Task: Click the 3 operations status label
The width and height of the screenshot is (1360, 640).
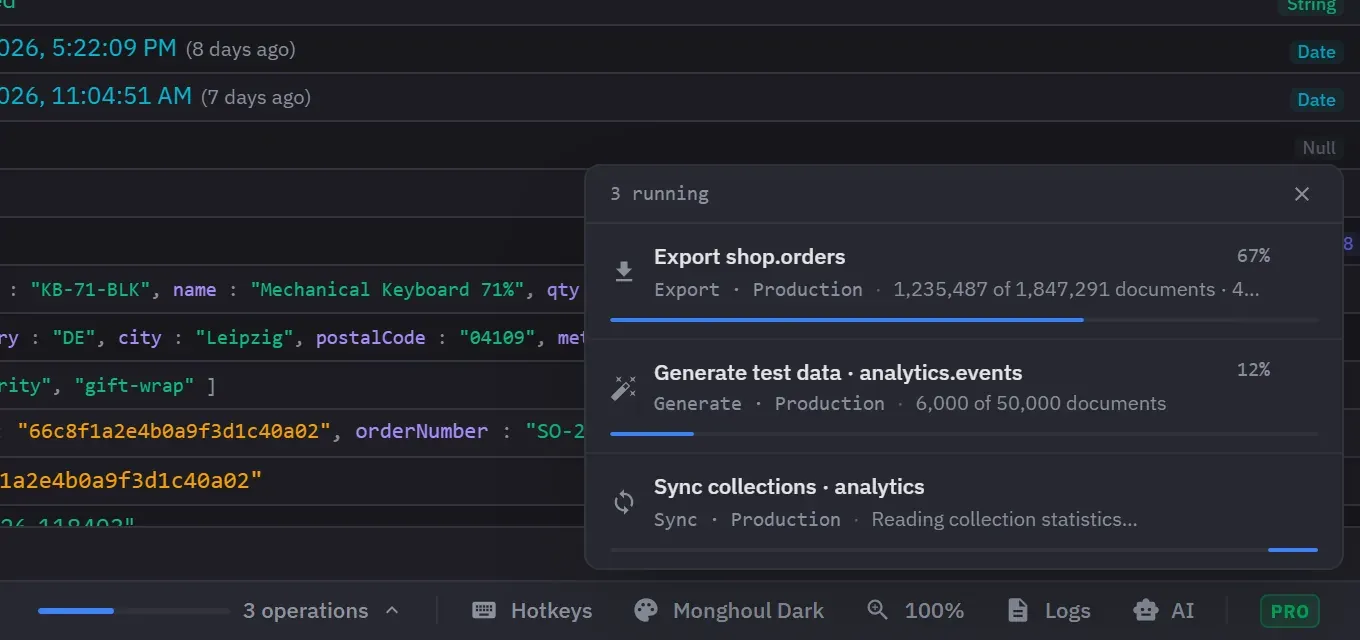Action: [306, 610]
